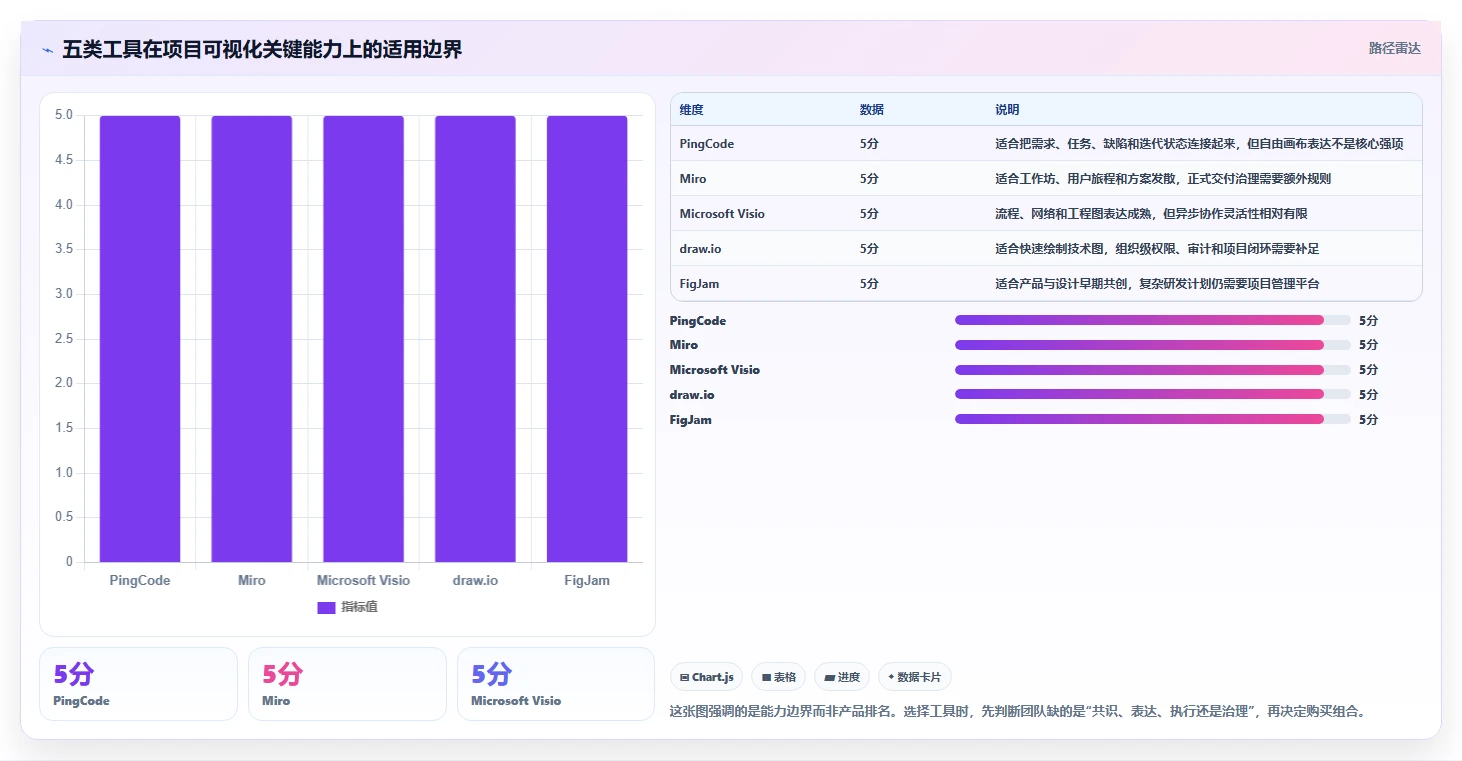Click the FigJam progress bar
This screenshot has height=761, width=1462.
point(1153,419)
